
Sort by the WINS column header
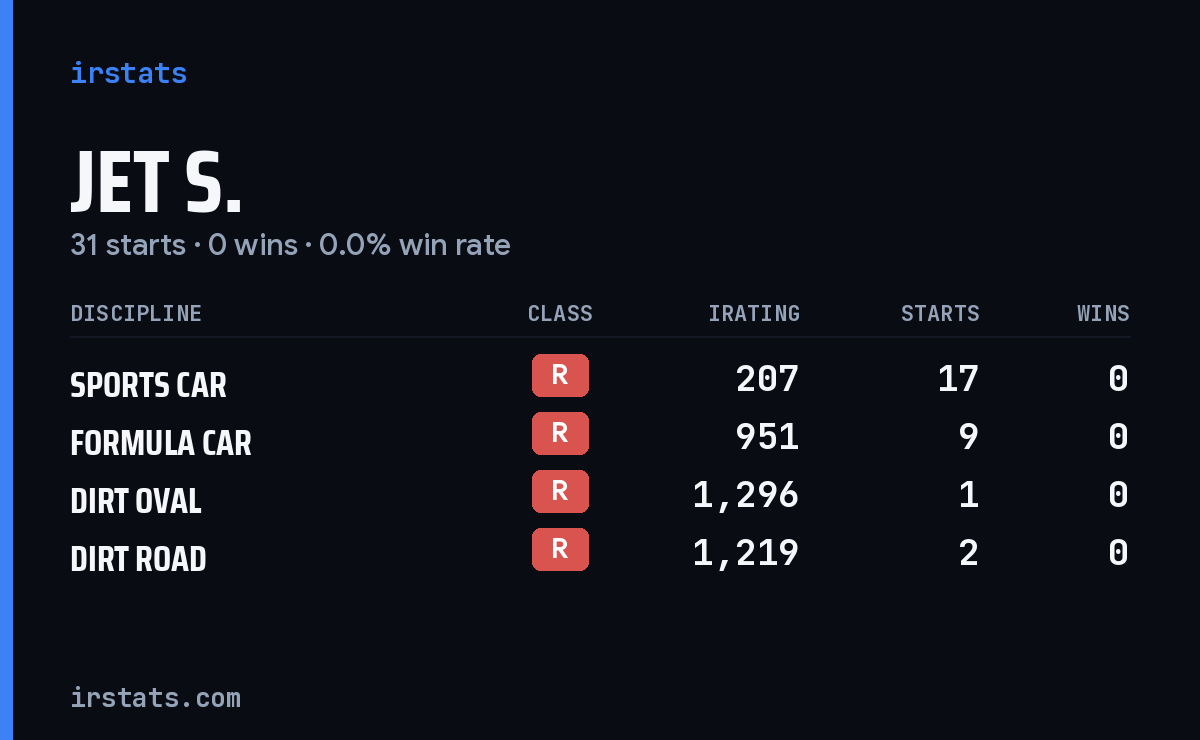(1103, 314)
